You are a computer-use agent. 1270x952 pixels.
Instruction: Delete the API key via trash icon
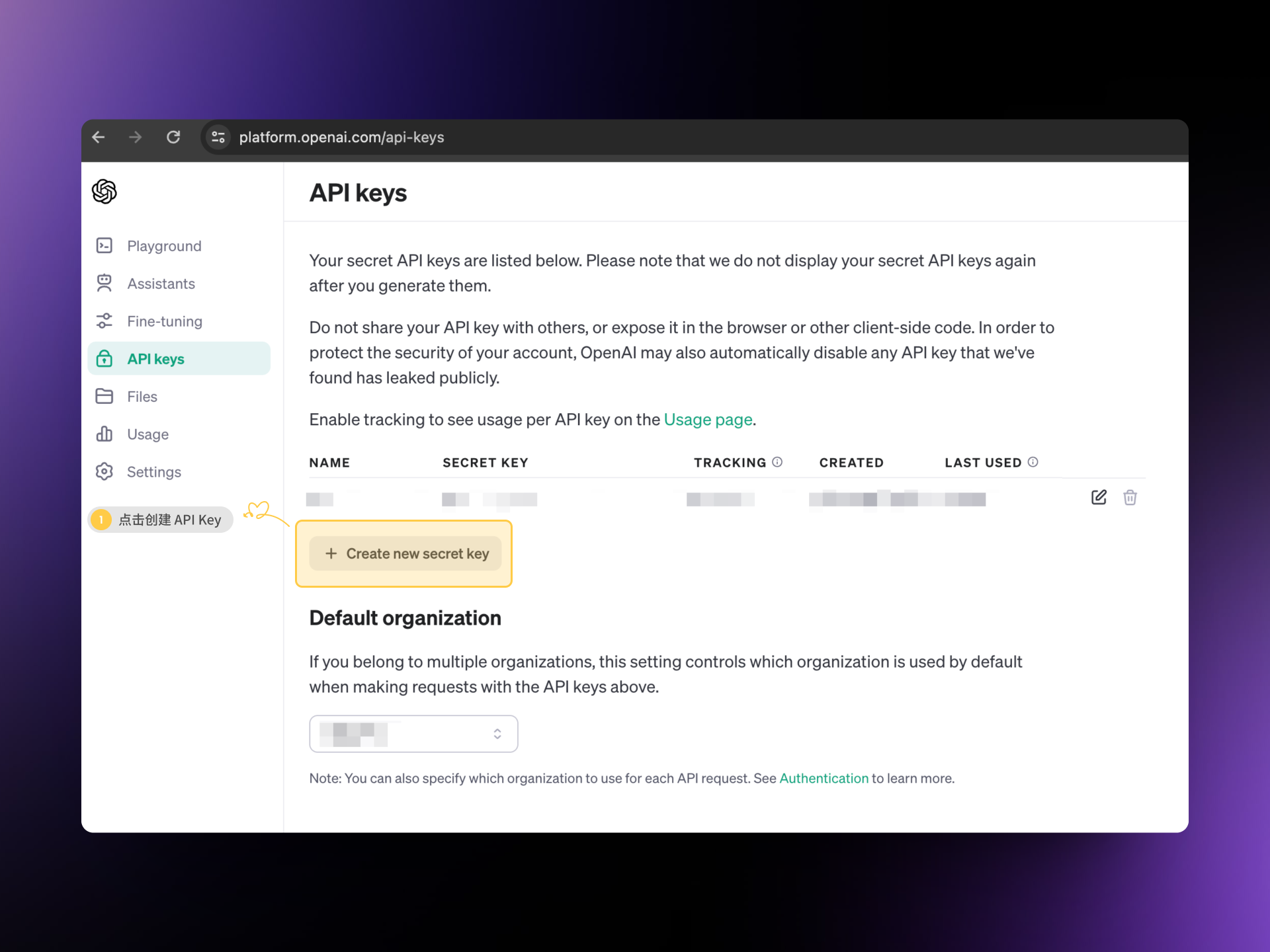[1130, 498]
